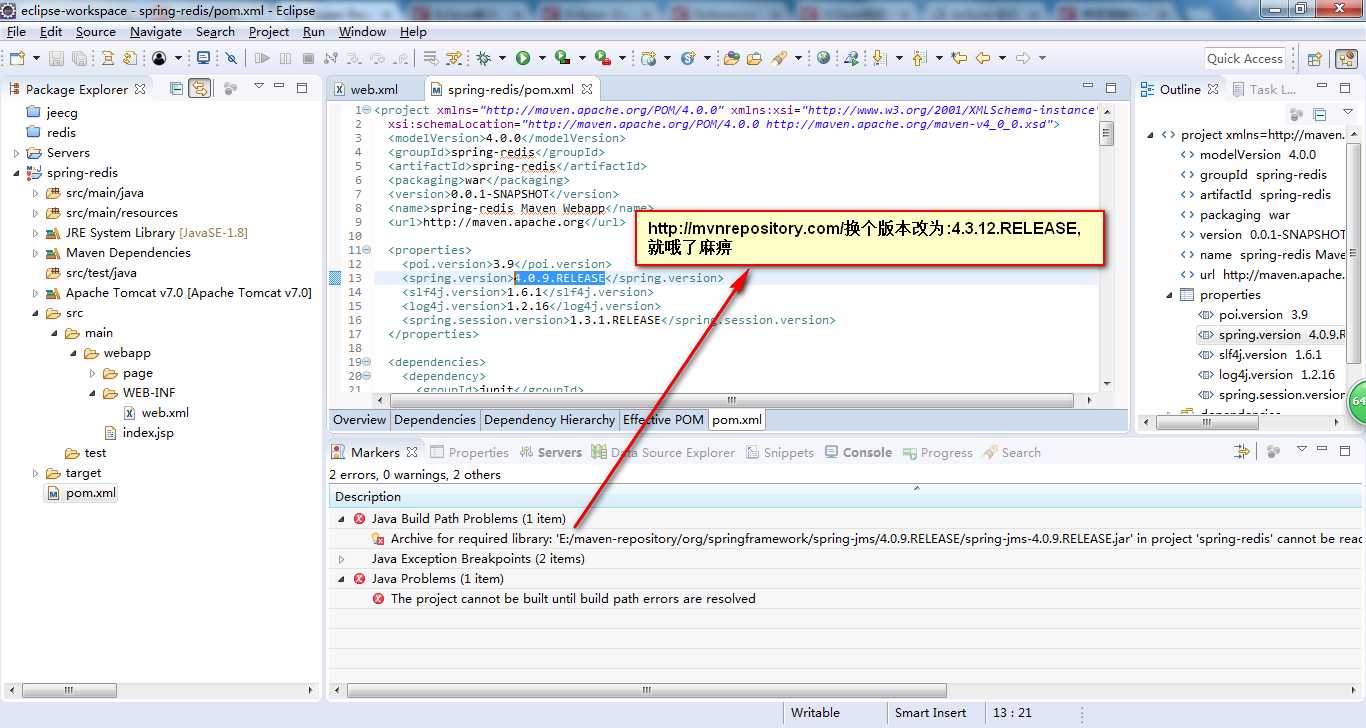Click the New file wizard toolbar icon
Image resolution: width=1366 pixels, height=728 pixels.
click(16, 58)
